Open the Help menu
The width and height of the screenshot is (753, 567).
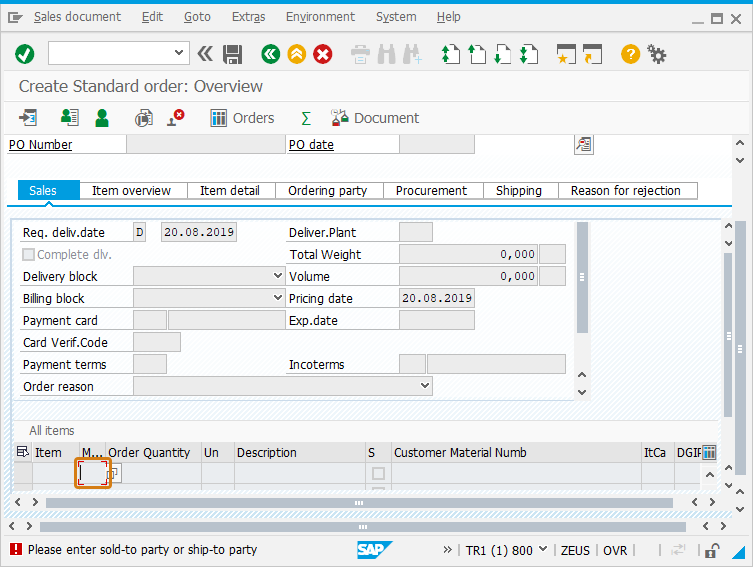coord(449,17)
